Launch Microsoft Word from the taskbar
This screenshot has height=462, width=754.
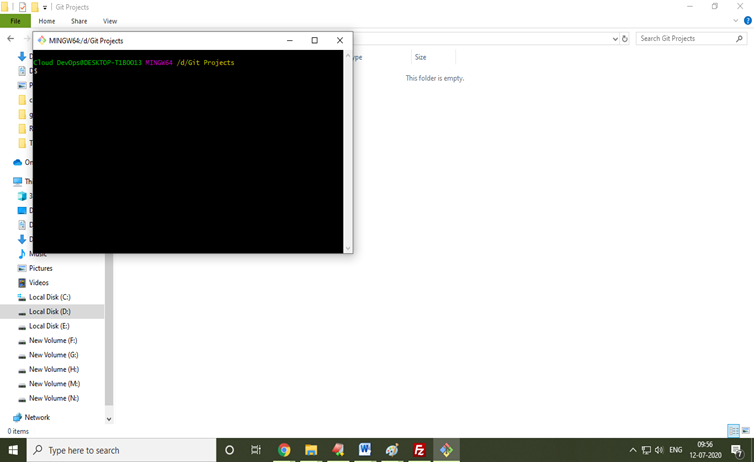click(x=365, y=450)
